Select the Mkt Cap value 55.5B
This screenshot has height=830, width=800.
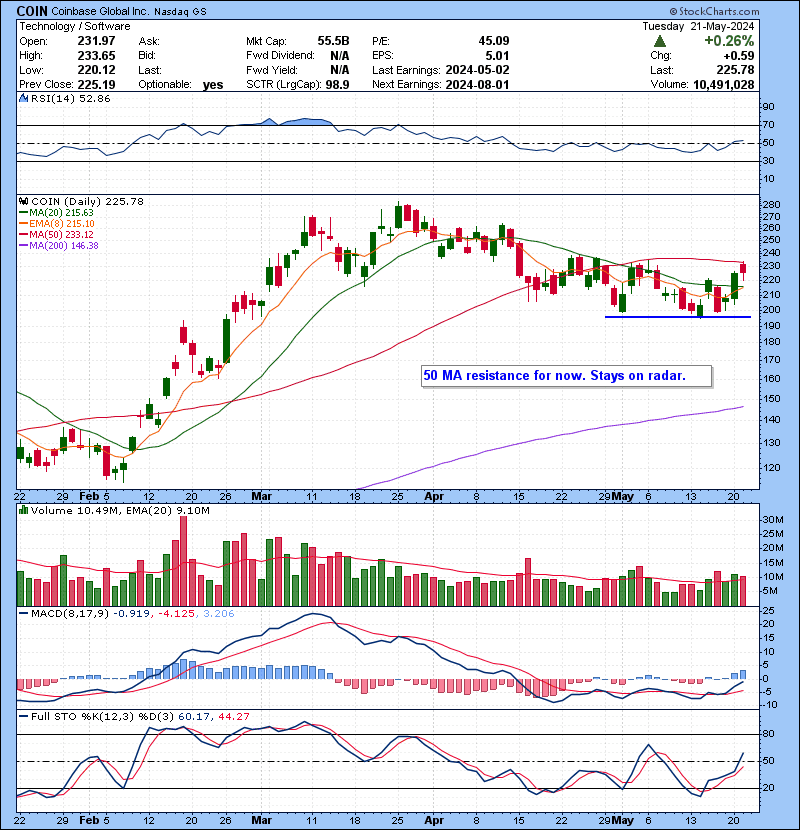[334, 41]
